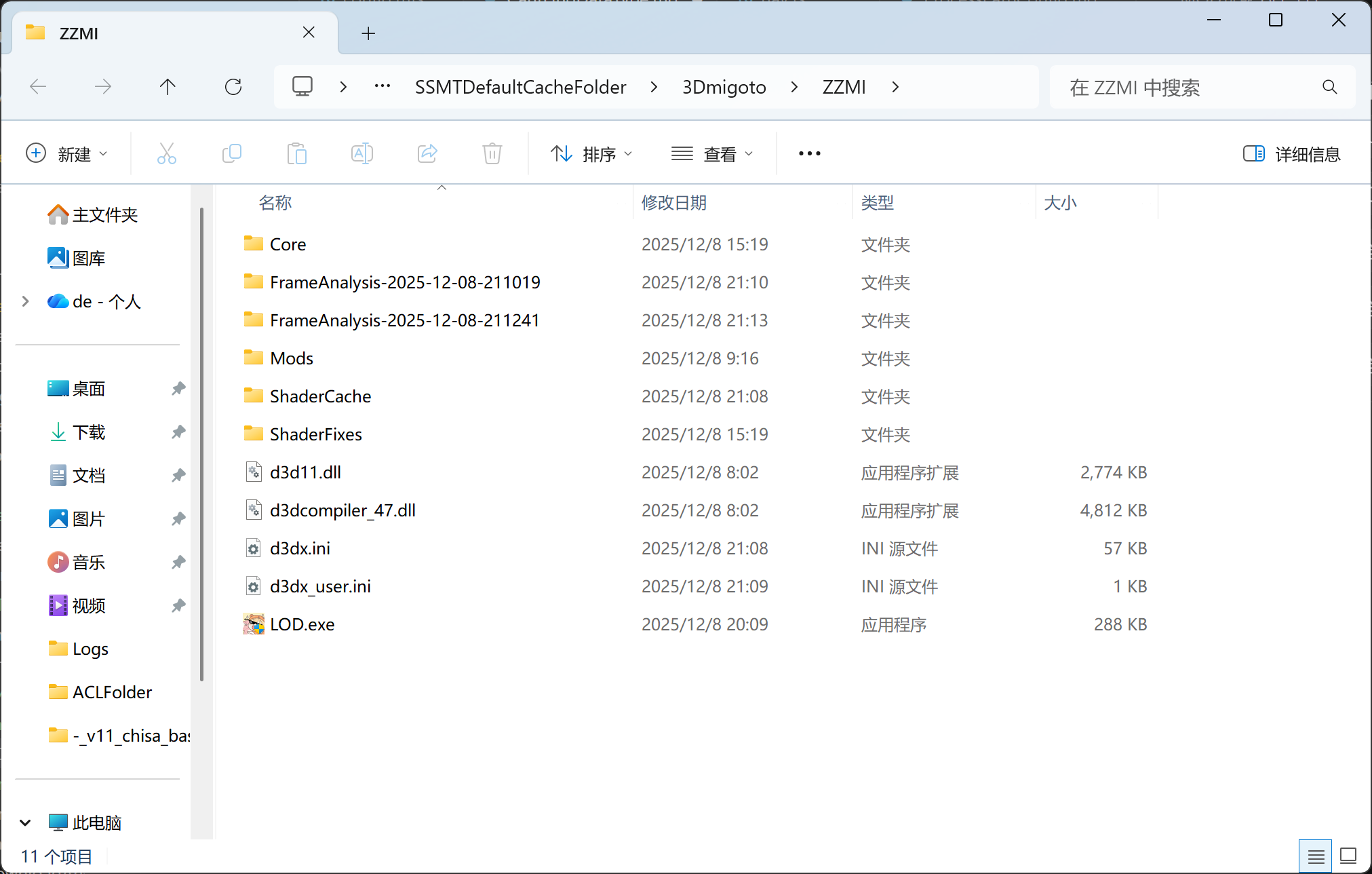Image resolution: width=1372 pixels, height=874 pixels.
Task: Open a new File Explorer tab
Action: point(368,33)
